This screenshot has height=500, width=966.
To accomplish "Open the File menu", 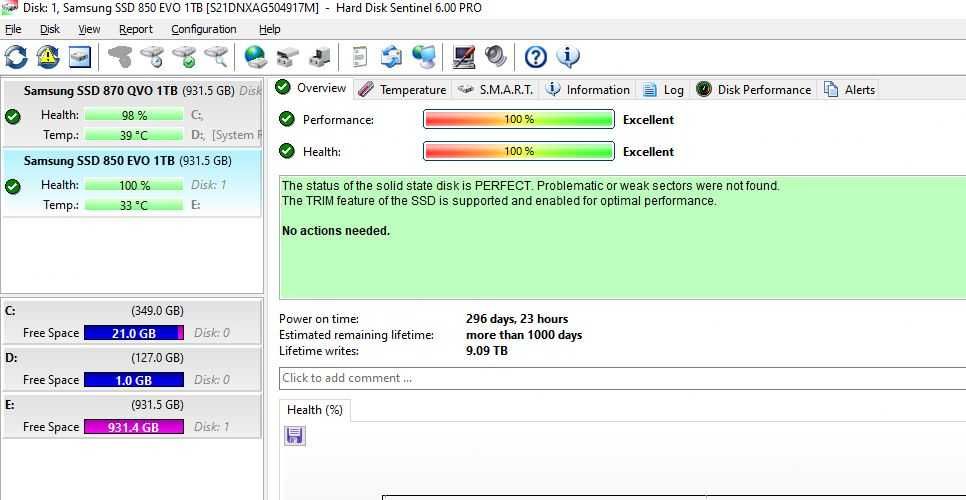I will [13, 29].
